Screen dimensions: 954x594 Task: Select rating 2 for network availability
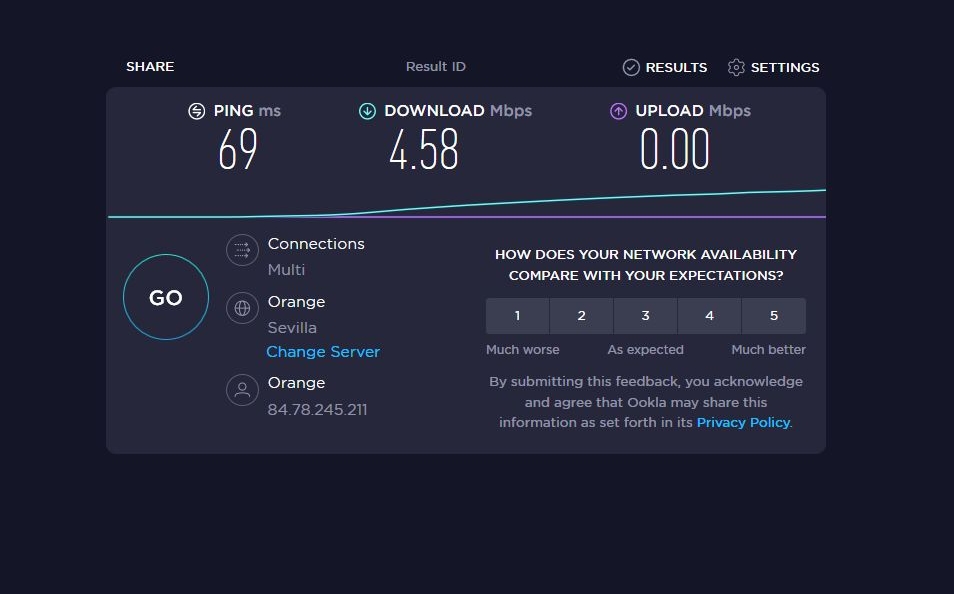tap(582, 316)
